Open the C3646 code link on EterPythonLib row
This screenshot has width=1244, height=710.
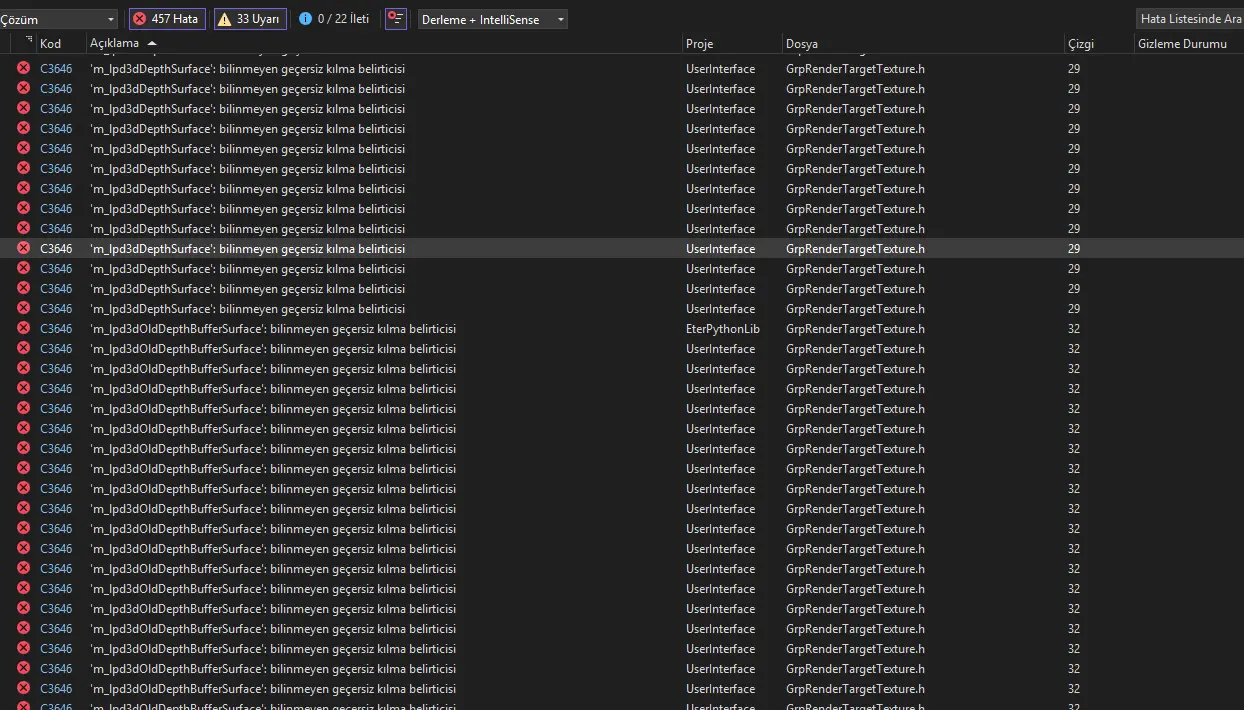(56, 328)
